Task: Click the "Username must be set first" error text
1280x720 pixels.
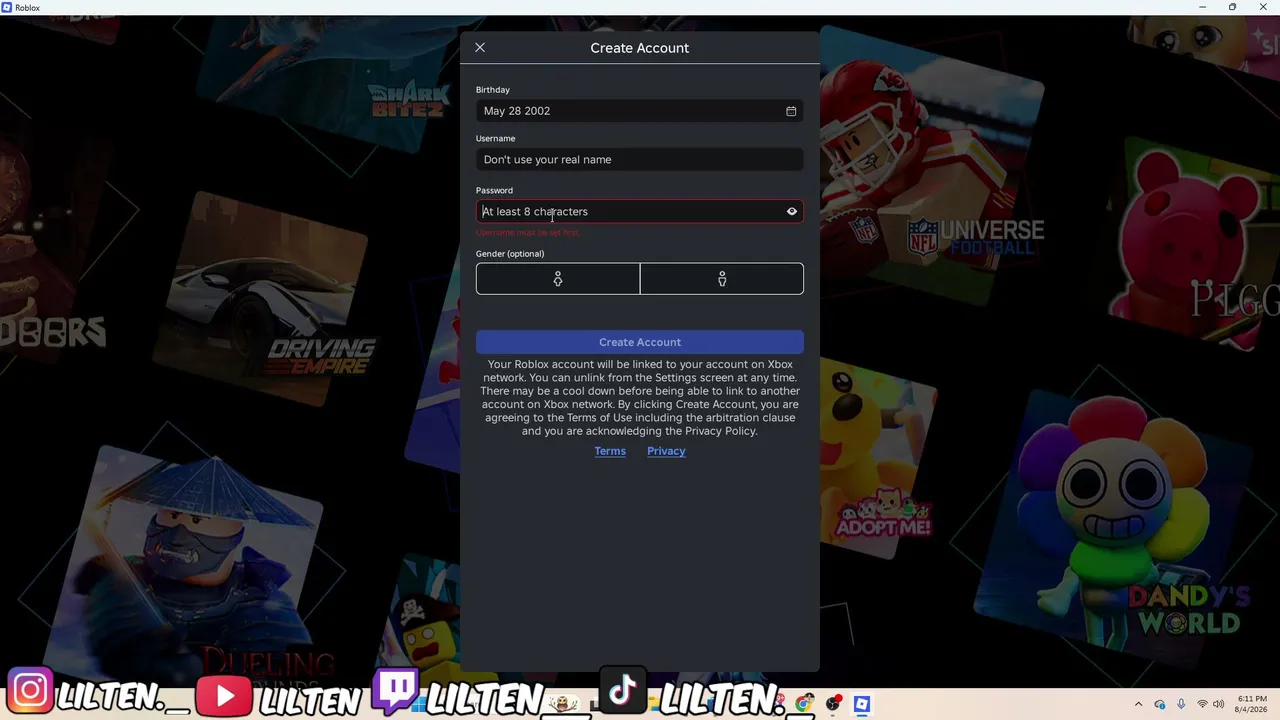Action: pyautogui.click(x=527, y=233)
